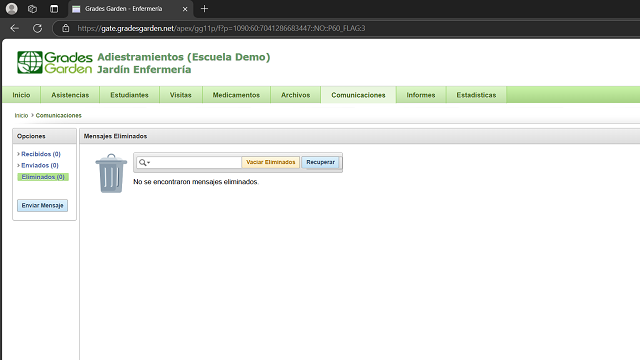Go to Inicio tab
Screen dimensions: 640x360
21,95
